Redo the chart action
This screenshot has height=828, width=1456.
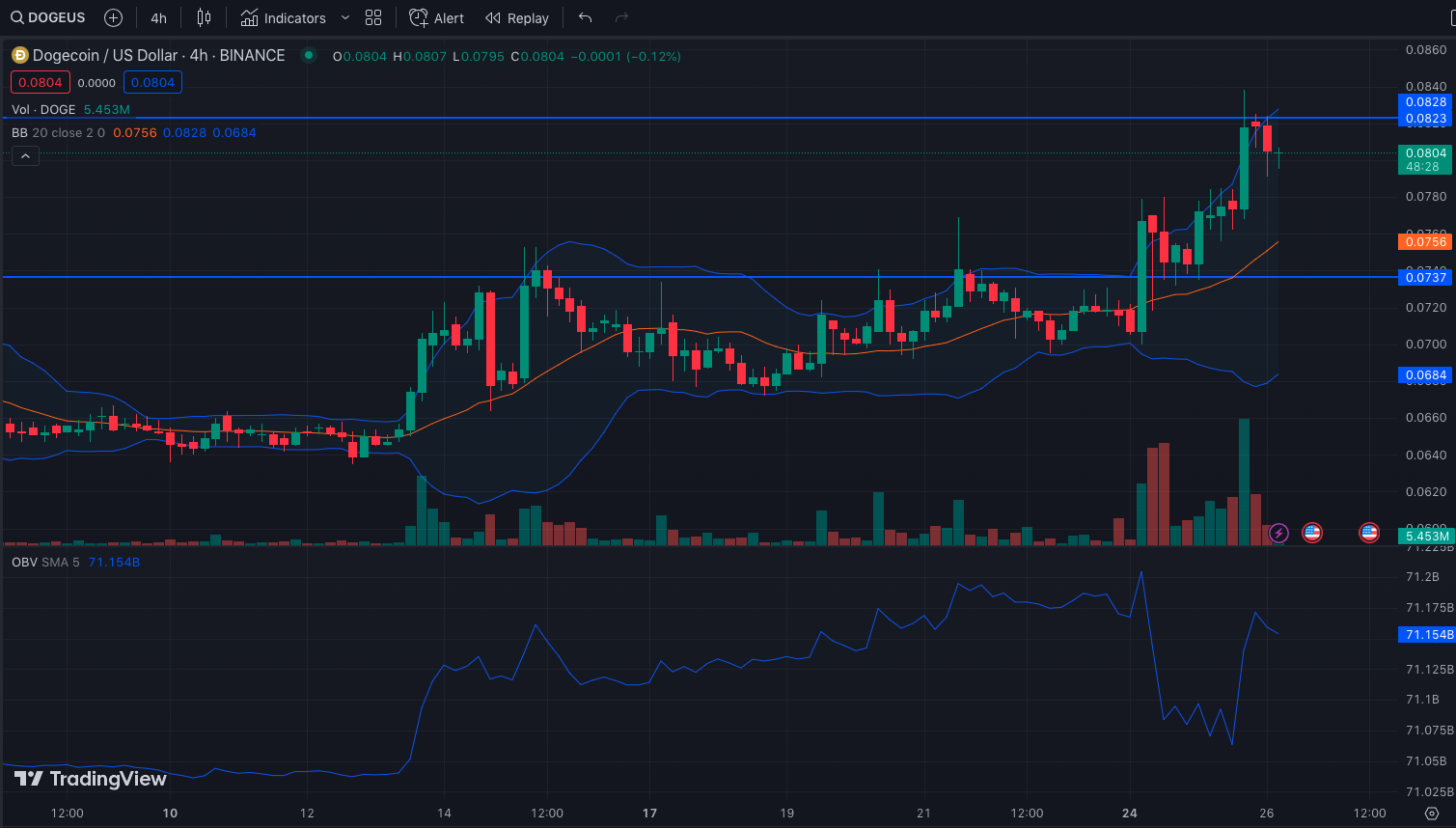[x=621, y=17]
